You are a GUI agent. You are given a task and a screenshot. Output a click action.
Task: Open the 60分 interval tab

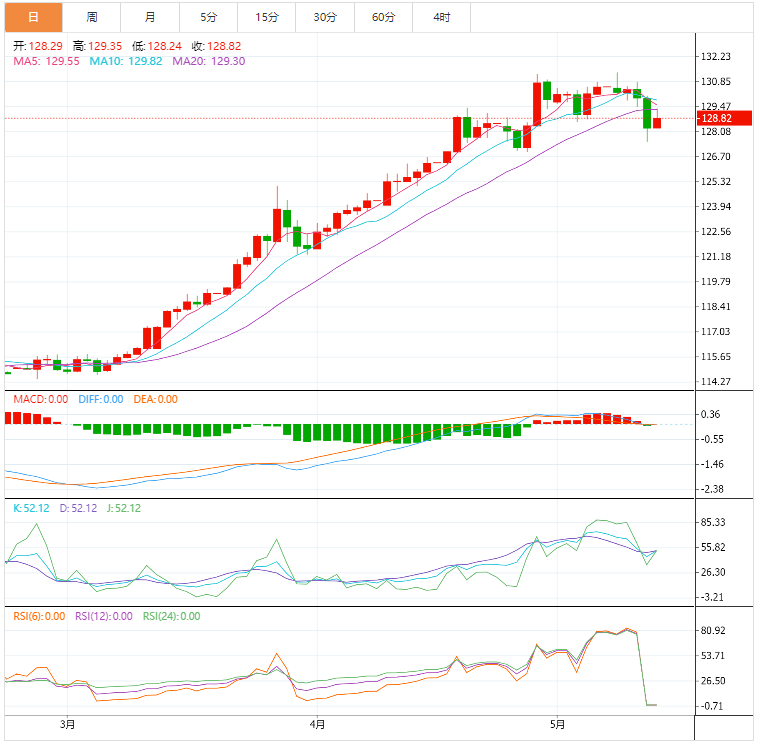tap(383, 17)
